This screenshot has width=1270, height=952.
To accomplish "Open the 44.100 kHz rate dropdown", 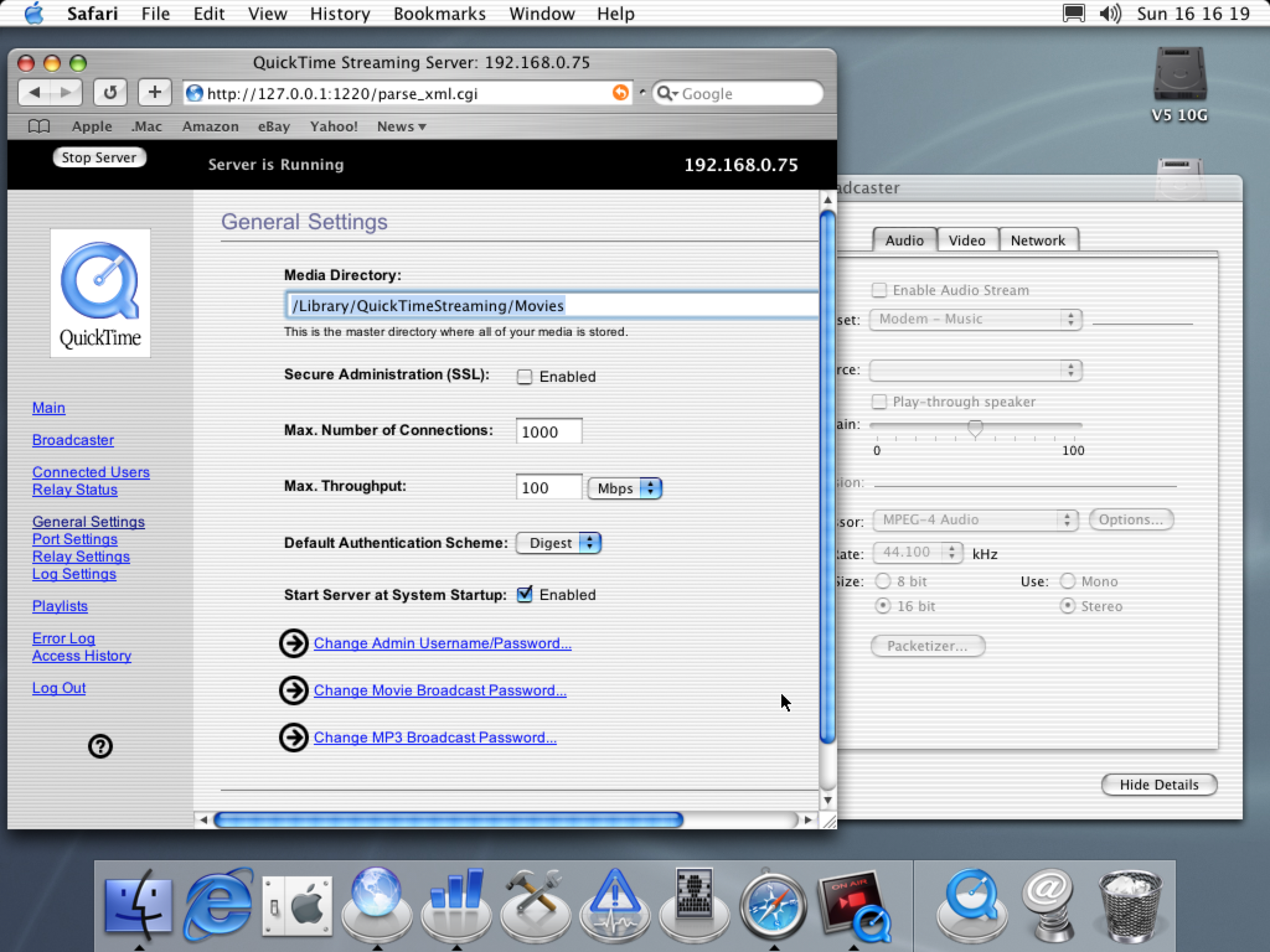I will pos(918,552).
